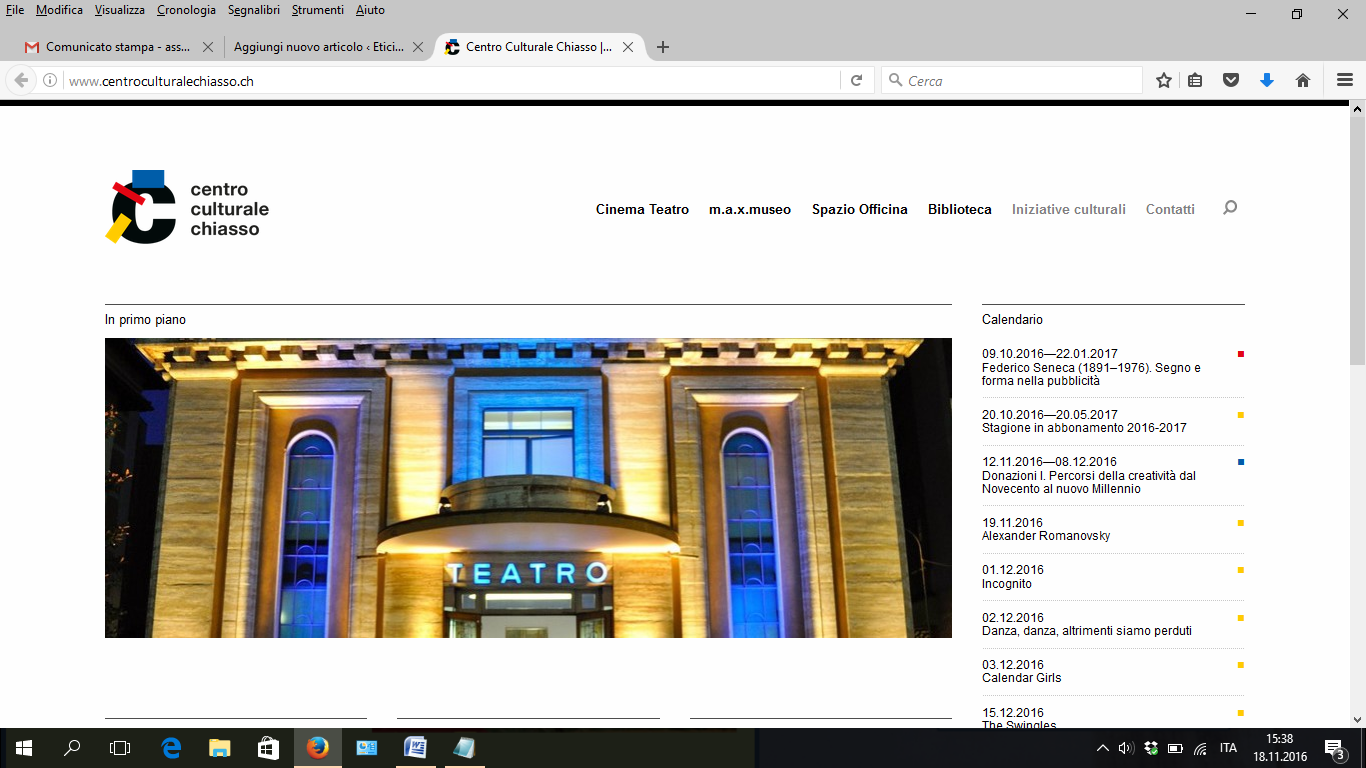Open Donazioni I. Percorsi della creatività entry
1366x768 pixels.
[x=1113, y=475]
